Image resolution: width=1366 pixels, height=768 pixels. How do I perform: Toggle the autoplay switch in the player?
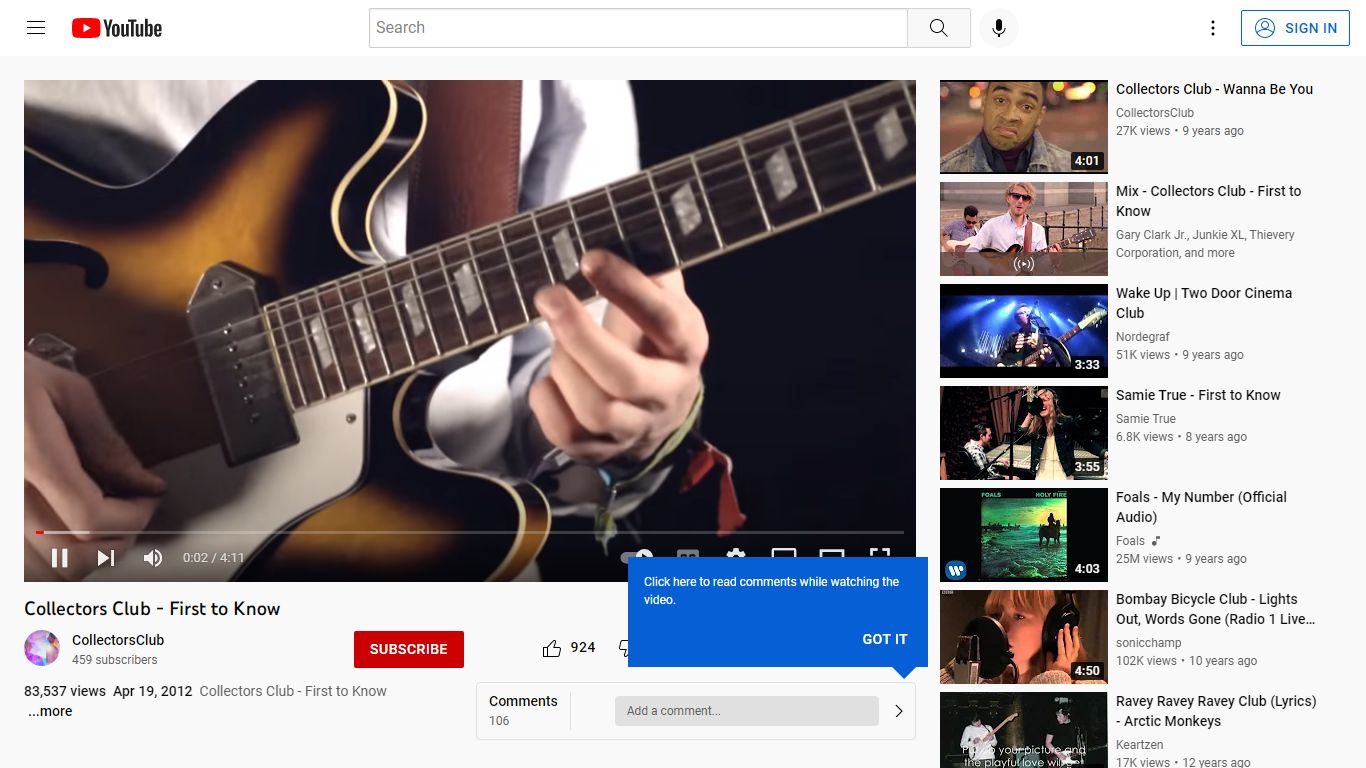pyautogui.click(x=637, y=556)
